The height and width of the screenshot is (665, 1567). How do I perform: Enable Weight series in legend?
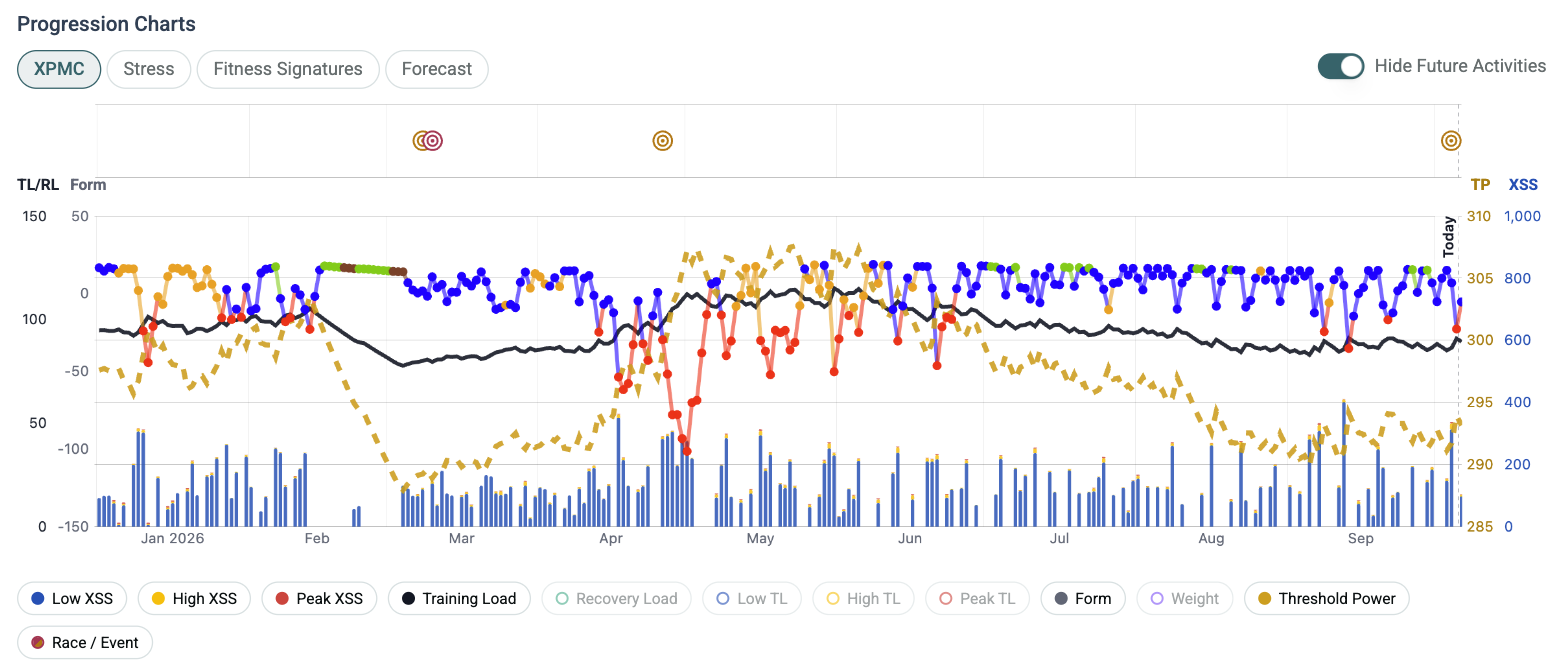coord(1185,599)
